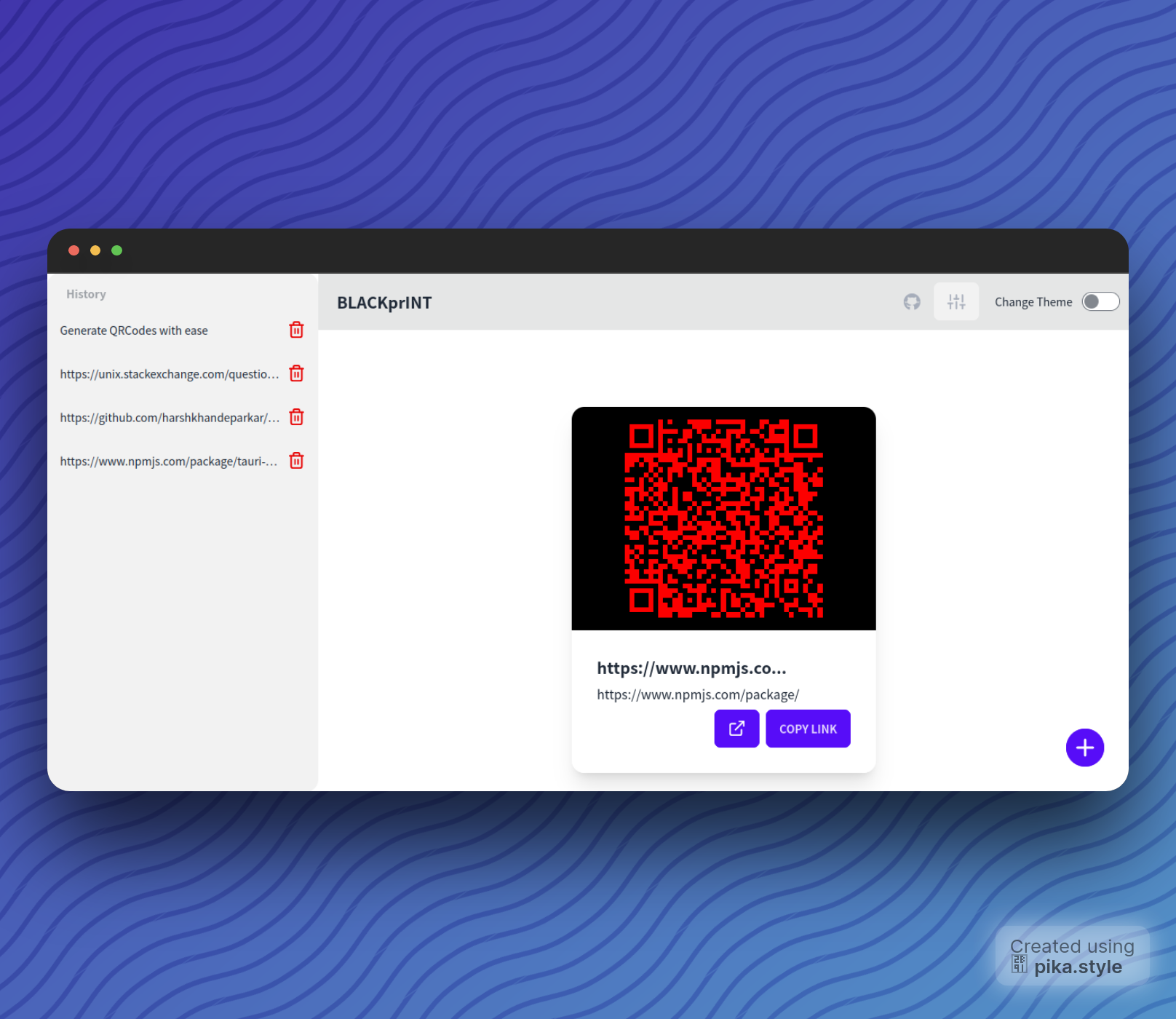Click the COPY LINK button
The width and height of the screenshot is (1176, 1019).
808,729
